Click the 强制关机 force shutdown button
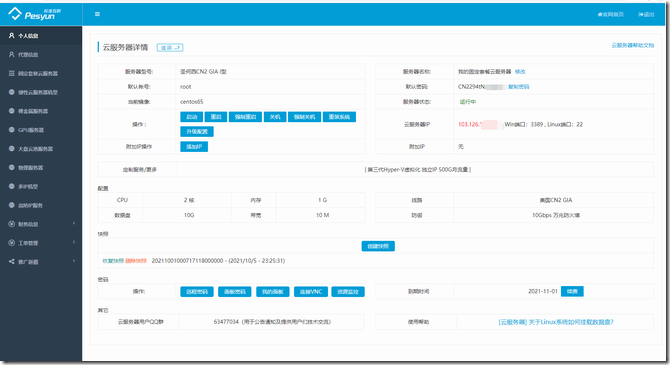This screenshot has height=365, width=670. [304, 117]
